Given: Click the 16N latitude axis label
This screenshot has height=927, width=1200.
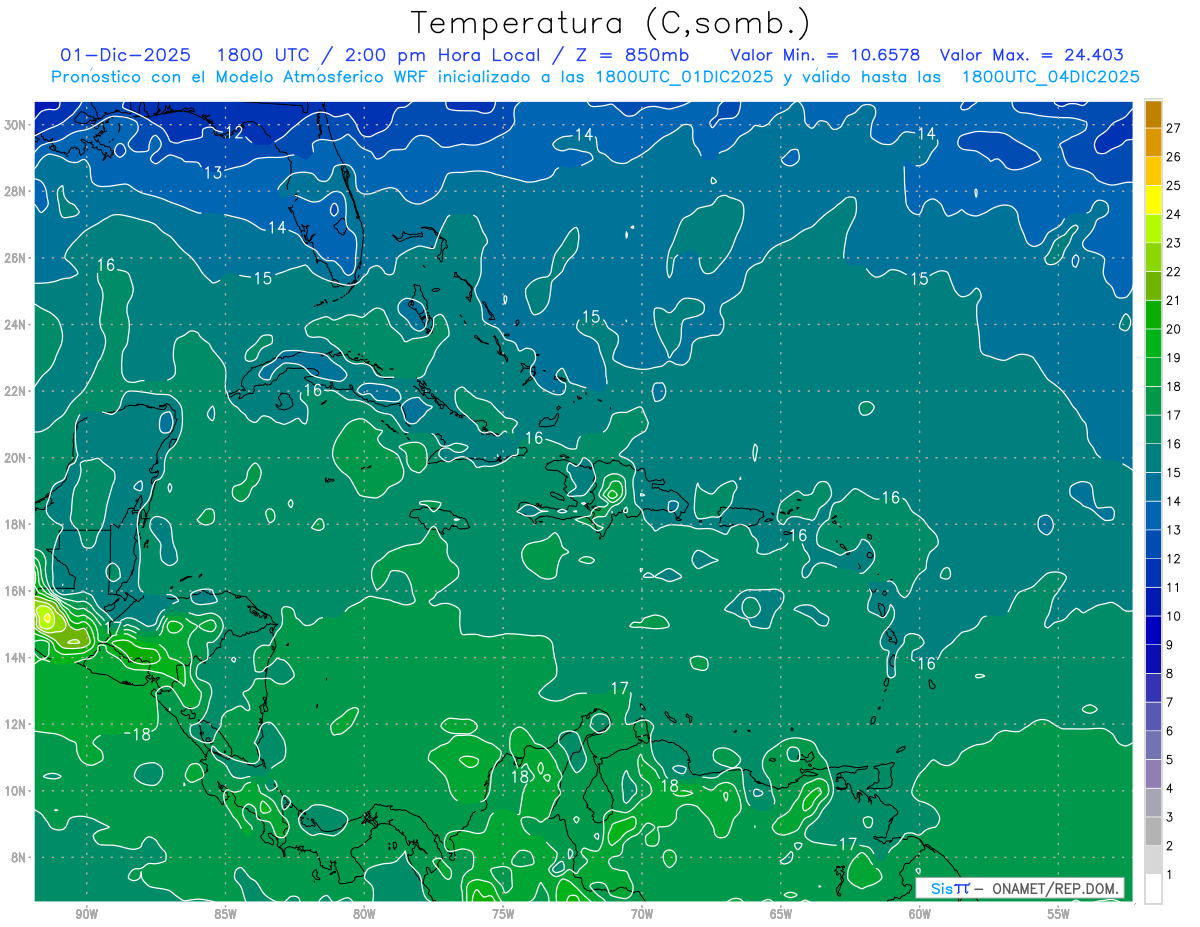Looking at the screenshot, I should coord(16,591).
